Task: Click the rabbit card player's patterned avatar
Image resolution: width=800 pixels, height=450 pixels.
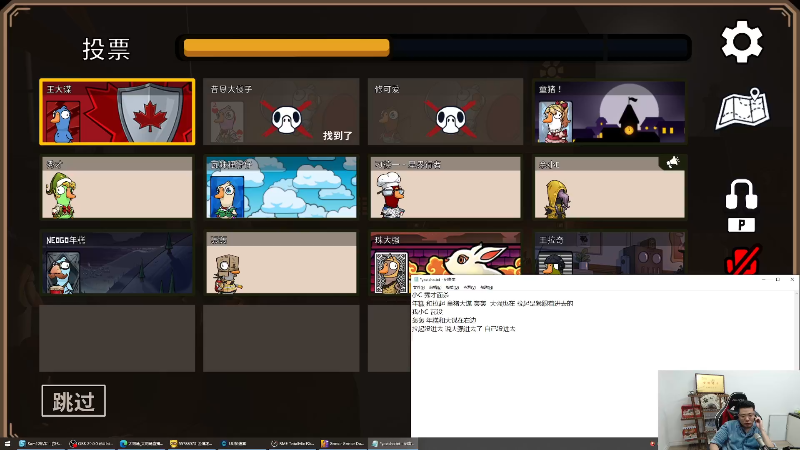Action: coord(391,272)
